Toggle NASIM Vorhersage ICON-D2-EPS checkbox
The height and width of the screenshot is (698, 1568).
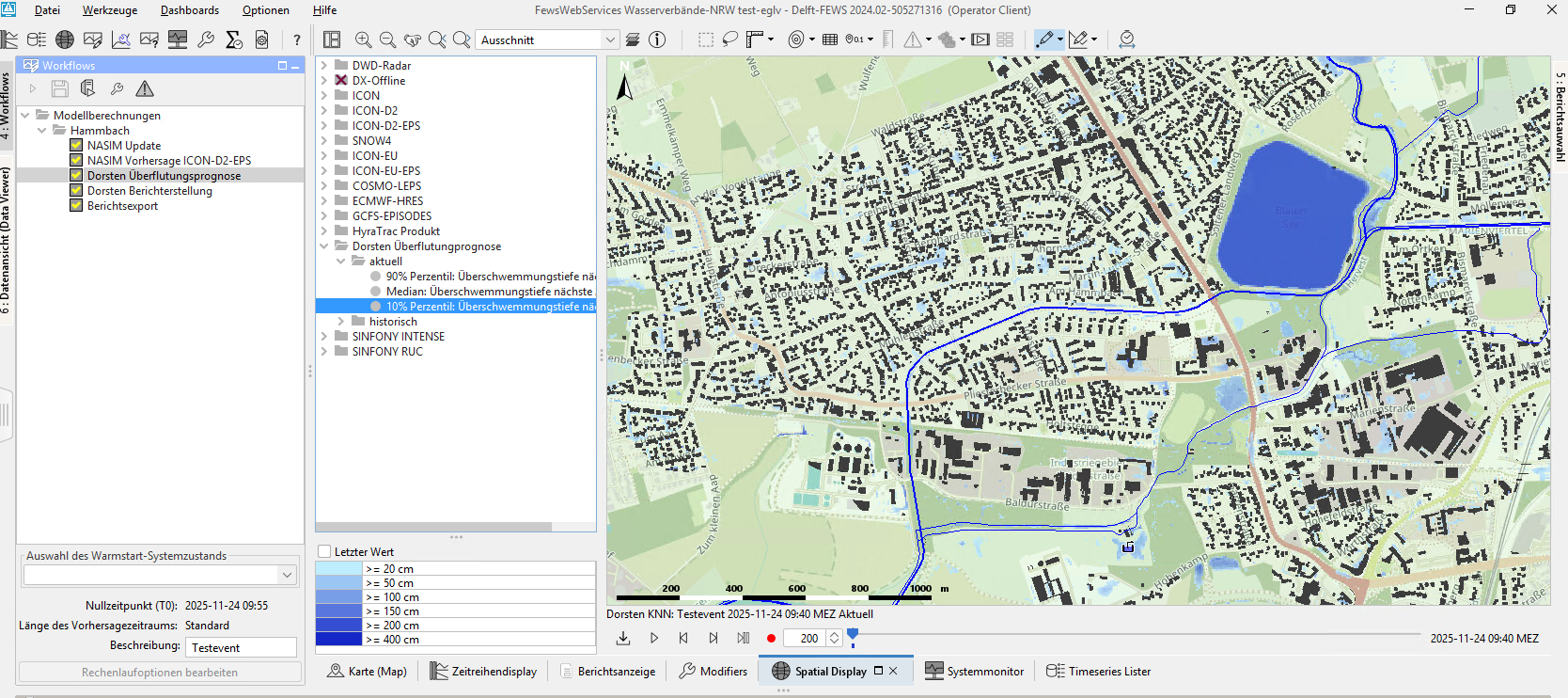76,161
